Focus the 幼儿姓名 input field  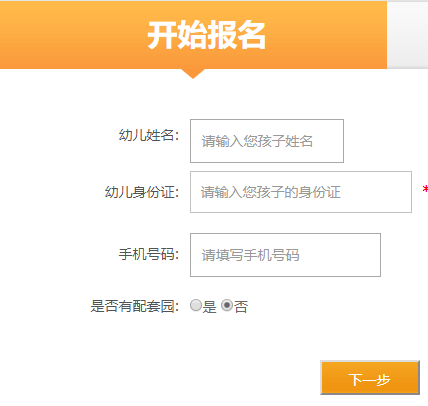click(267, 141)
